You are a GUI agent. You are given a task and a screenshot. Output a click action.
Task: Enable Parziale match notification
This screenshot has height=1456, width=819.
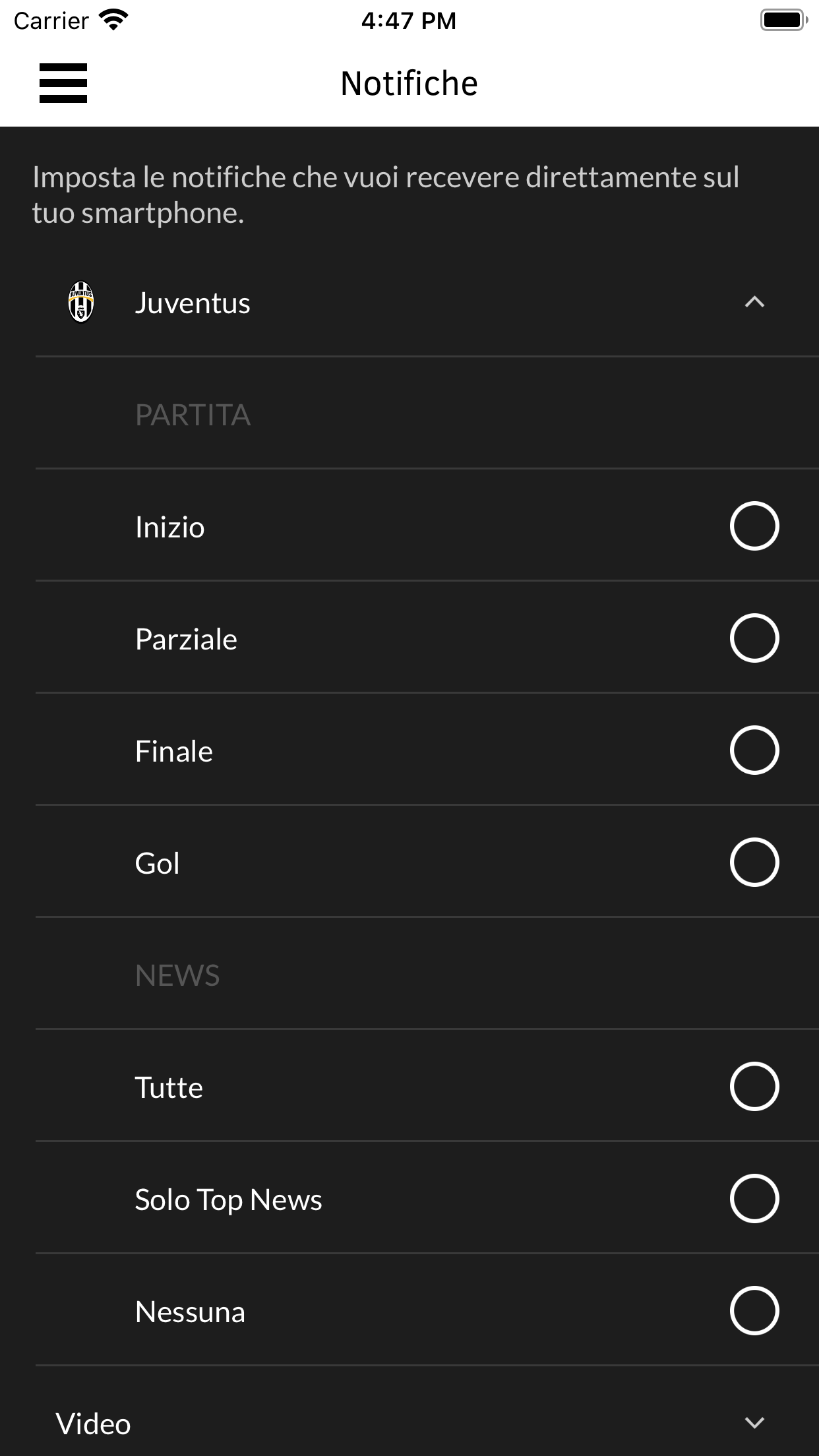tap(754, 638)
